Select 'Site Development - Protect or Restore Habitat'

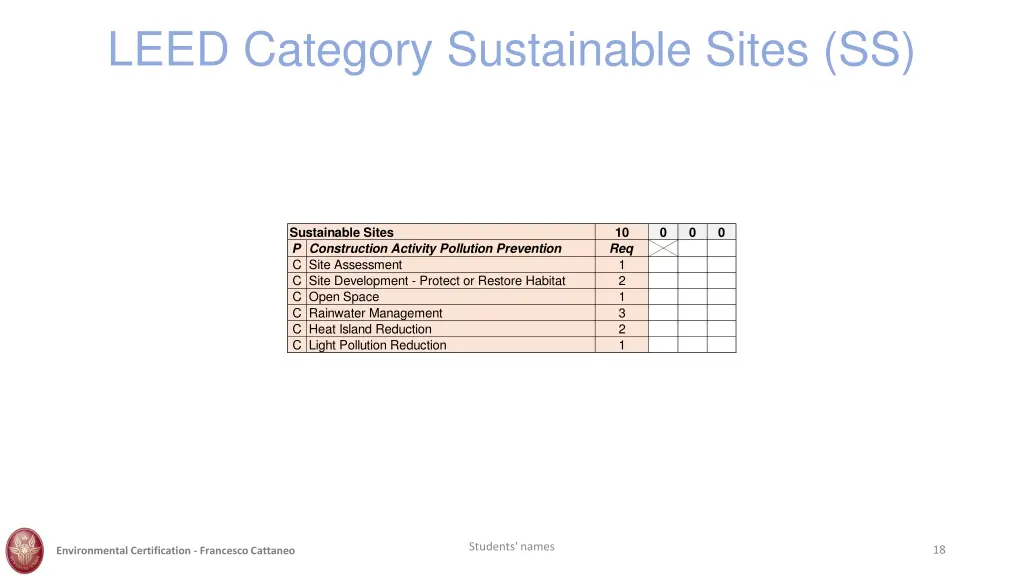(437, 281)
